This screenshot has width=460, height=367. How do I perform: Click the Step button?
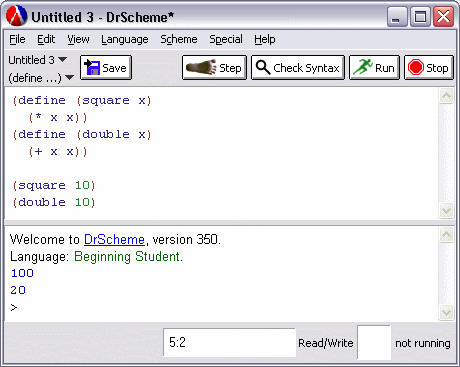click(214, 68)
